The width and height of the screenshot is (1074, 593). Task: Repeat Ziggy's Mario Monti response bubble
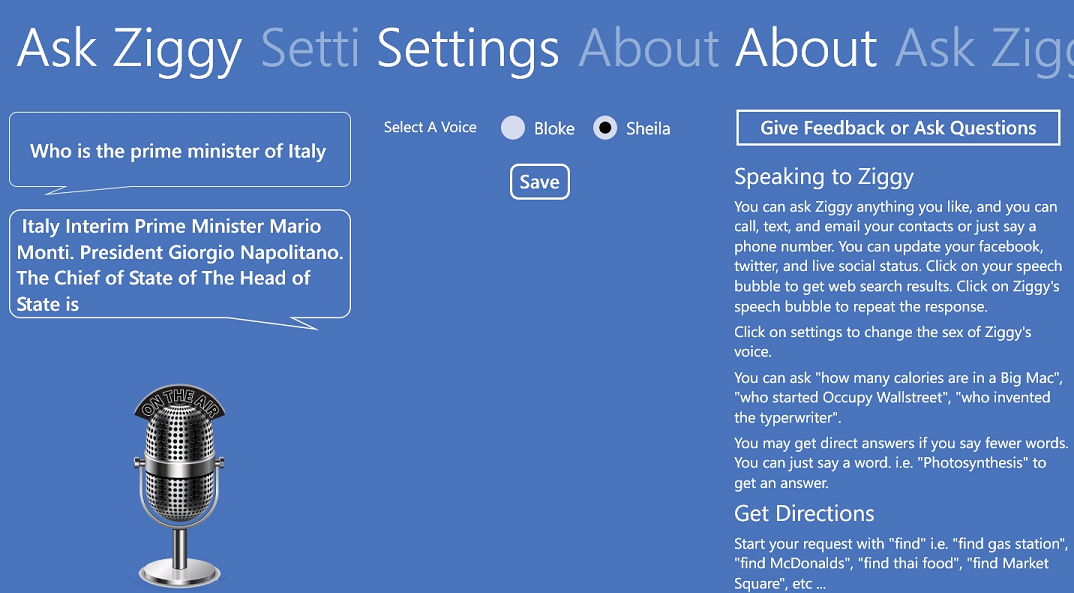point(179,264)
